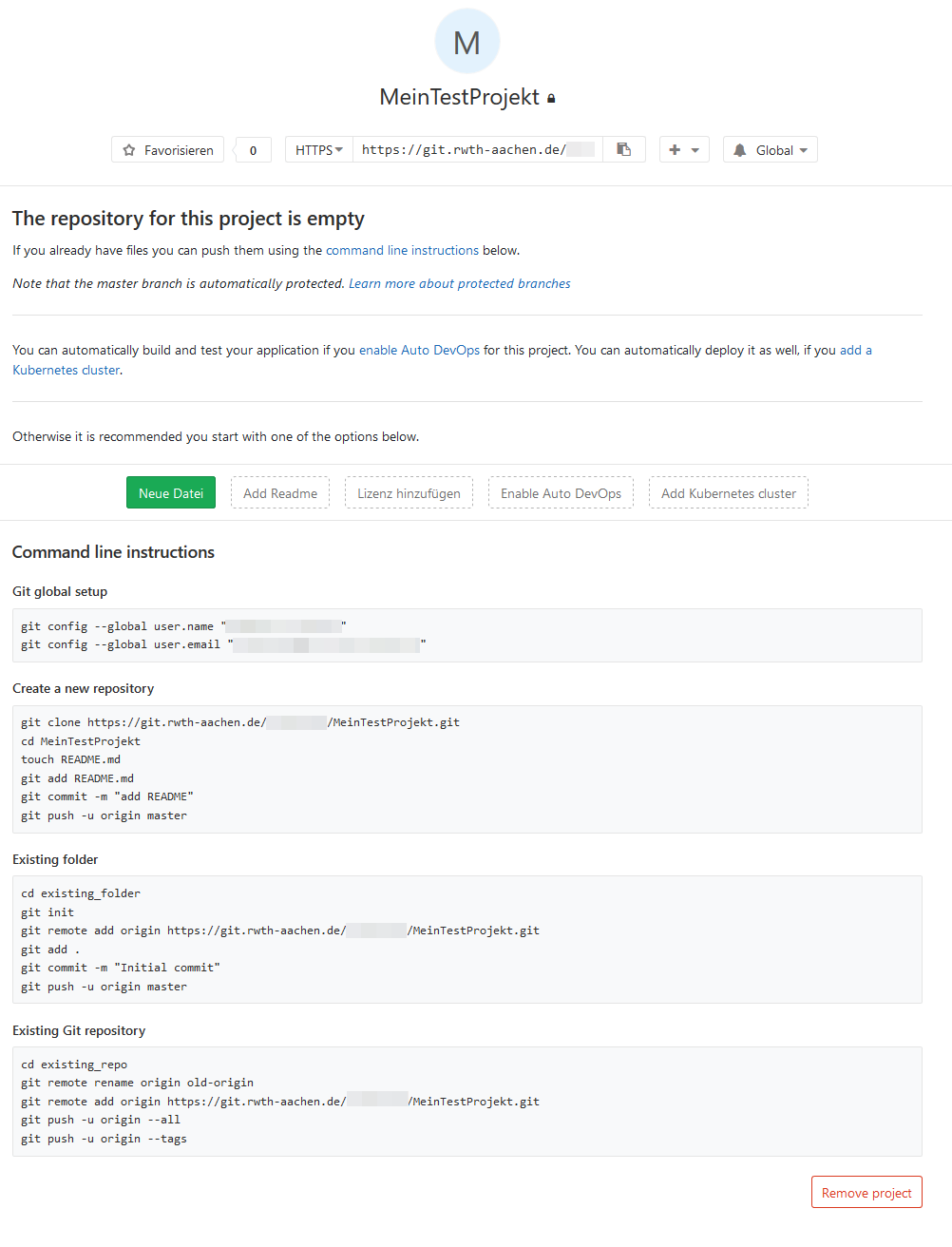Image resolution: width=952 pixels, height=1247 pixels.
Task: Open the Global notification bell dropdown
Action: click(x=771, y=150)
